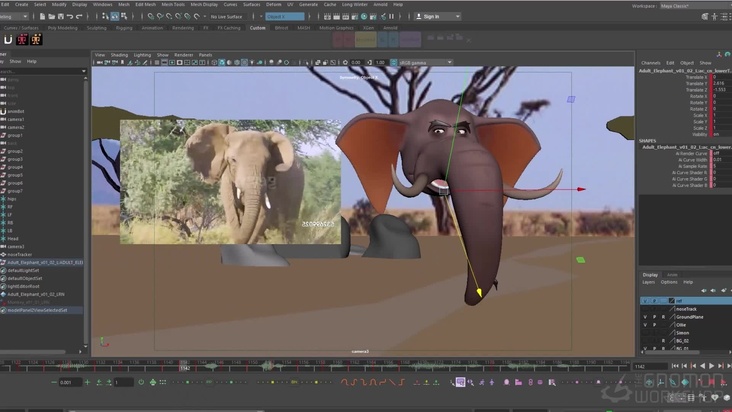Open the viewport Shading menu
The height and width of the screenshot is (412, 732).
[x=119, y=55]
